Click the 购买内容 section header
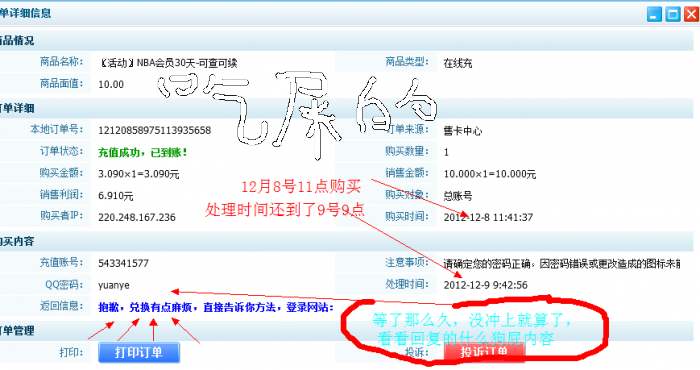700x370 pixels. pos(17,241)
